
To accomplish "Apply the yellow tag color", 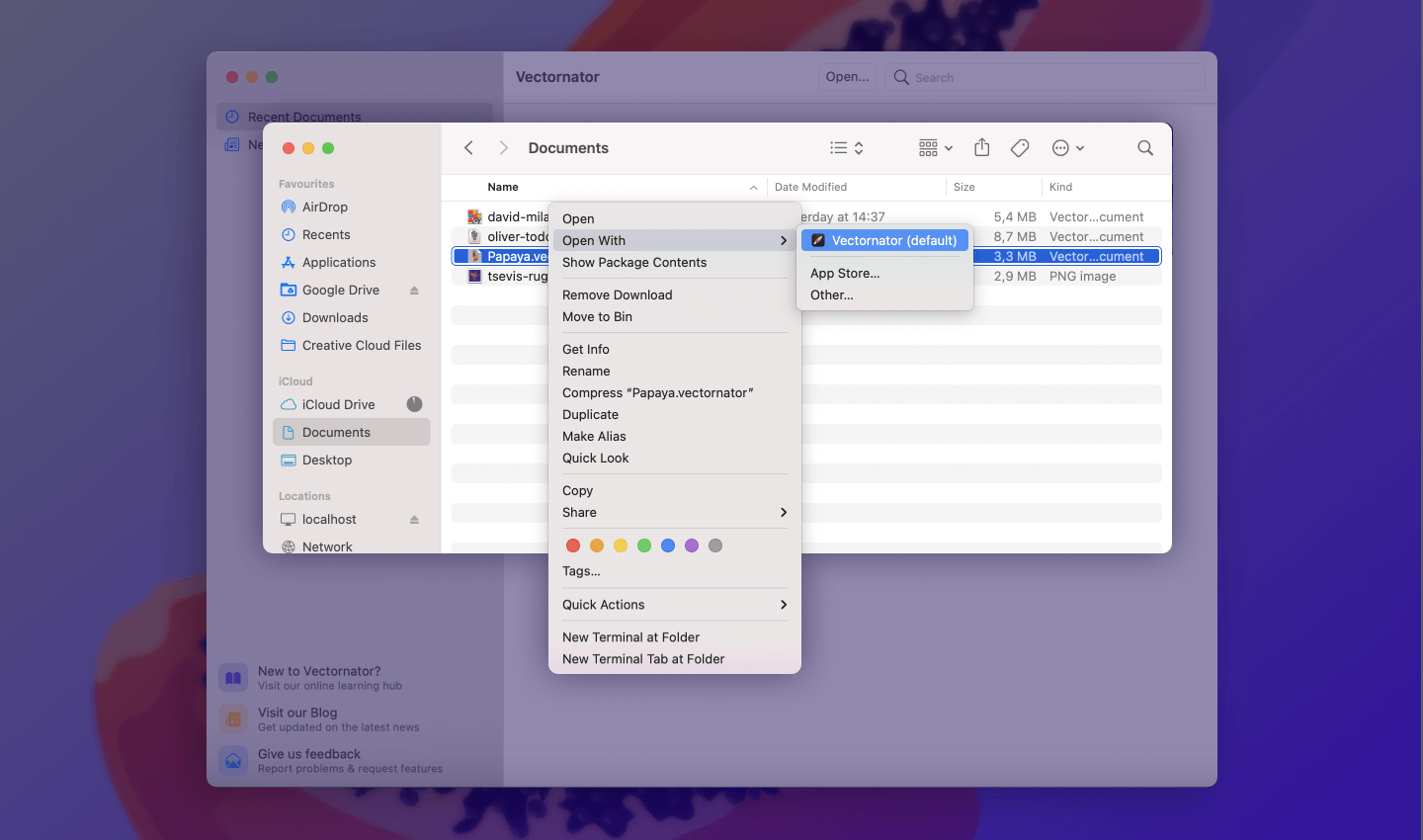I will 621,546.
